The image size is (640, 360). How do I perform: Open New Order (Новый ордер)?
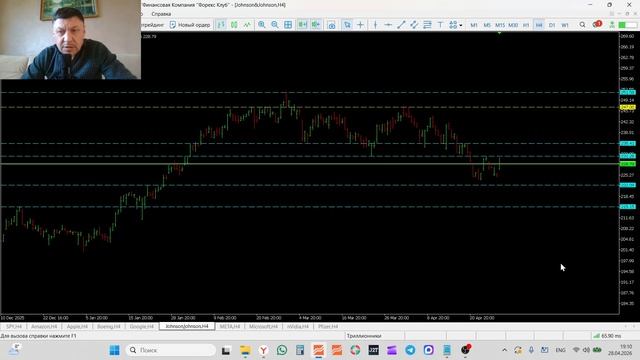[x=190, y=25]
